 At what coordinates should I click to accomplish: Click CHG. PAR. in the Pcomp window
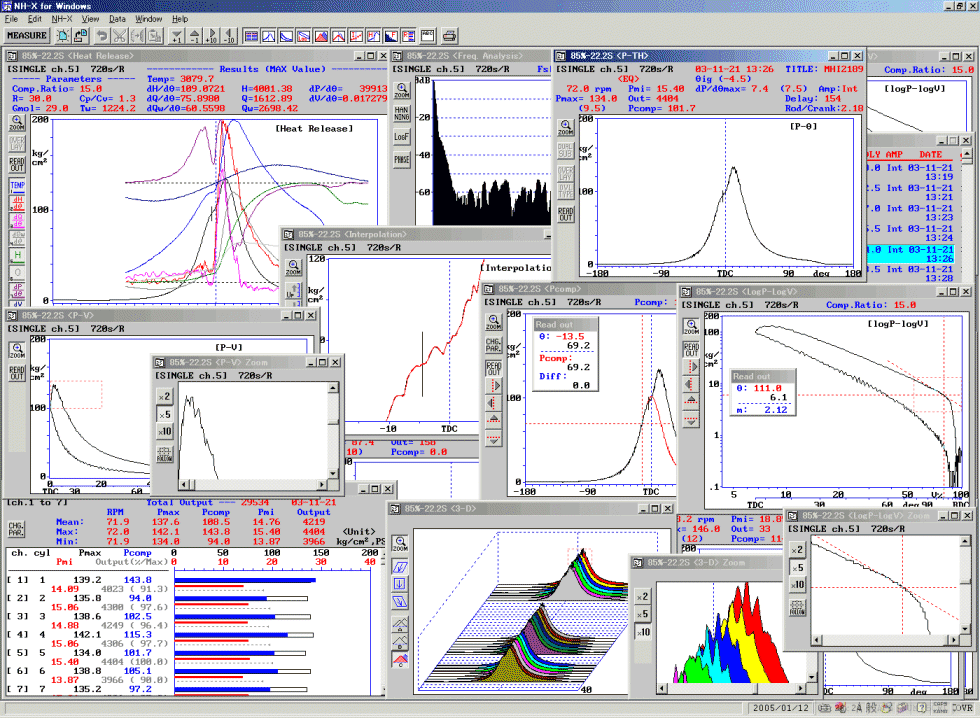click(x=494, y=344)
